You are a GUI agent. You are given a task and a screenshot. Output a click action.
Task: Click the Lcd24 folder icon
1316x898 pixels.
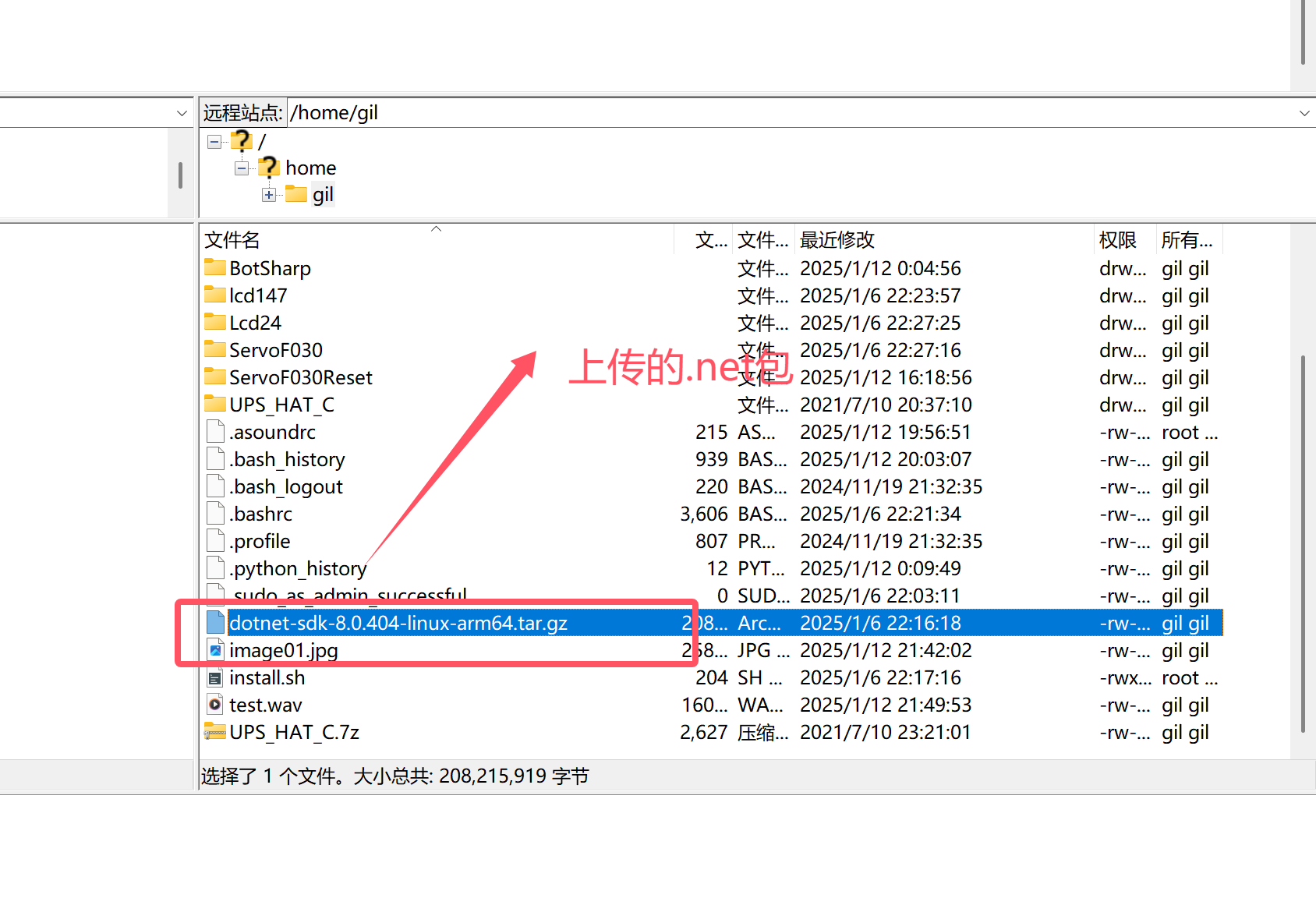(x=214, y=322)
